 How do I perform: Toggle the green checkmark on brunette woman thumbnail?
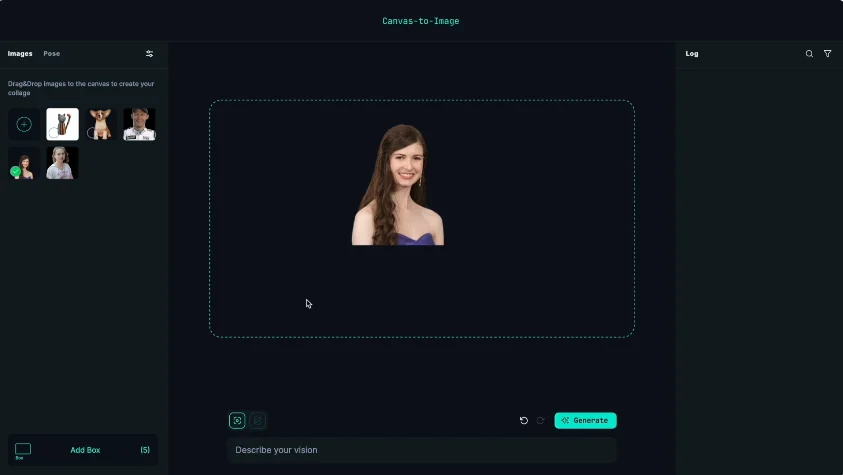click(15, 172)
